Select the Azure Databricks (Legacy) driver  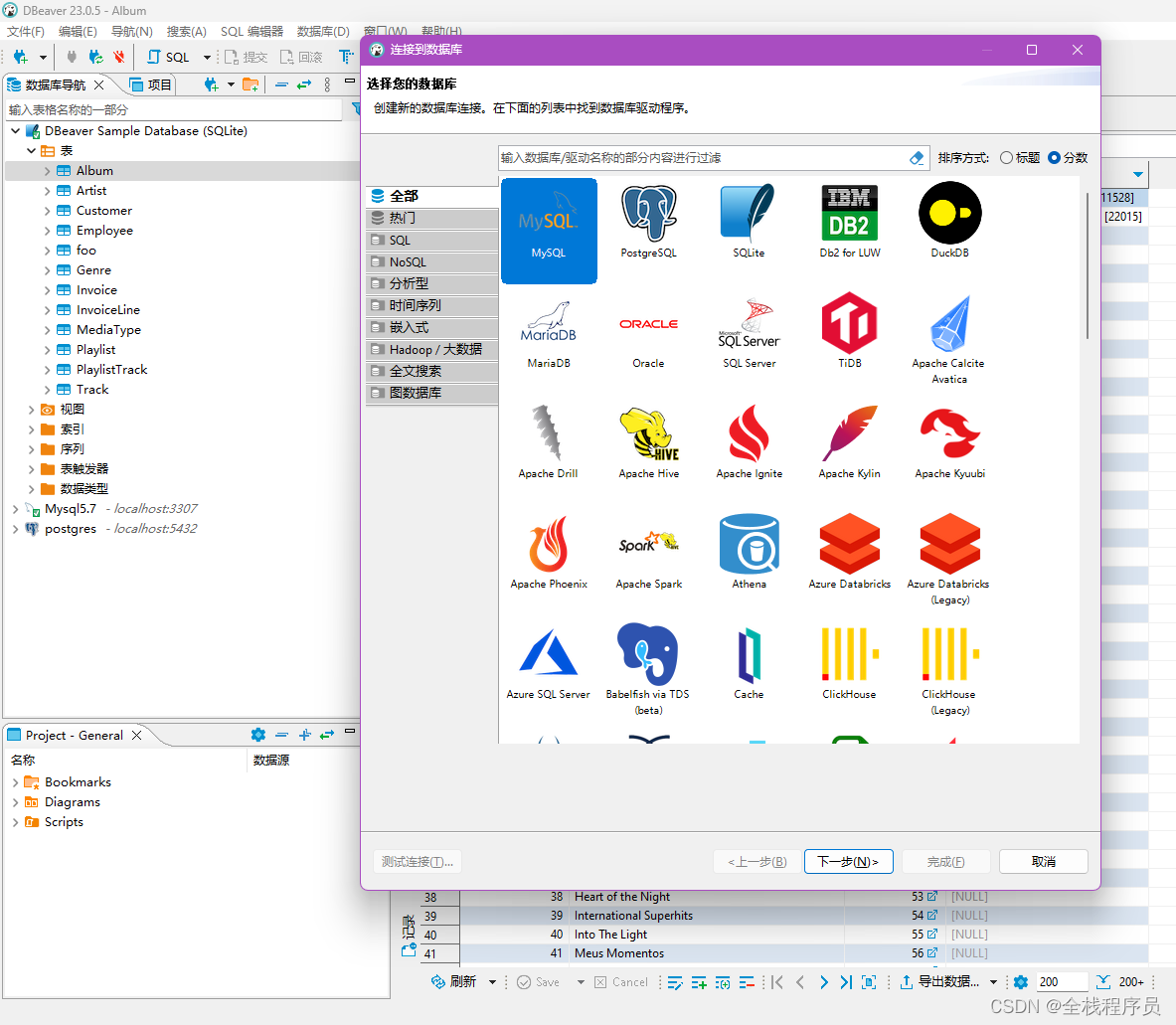[x=948, y=560]
